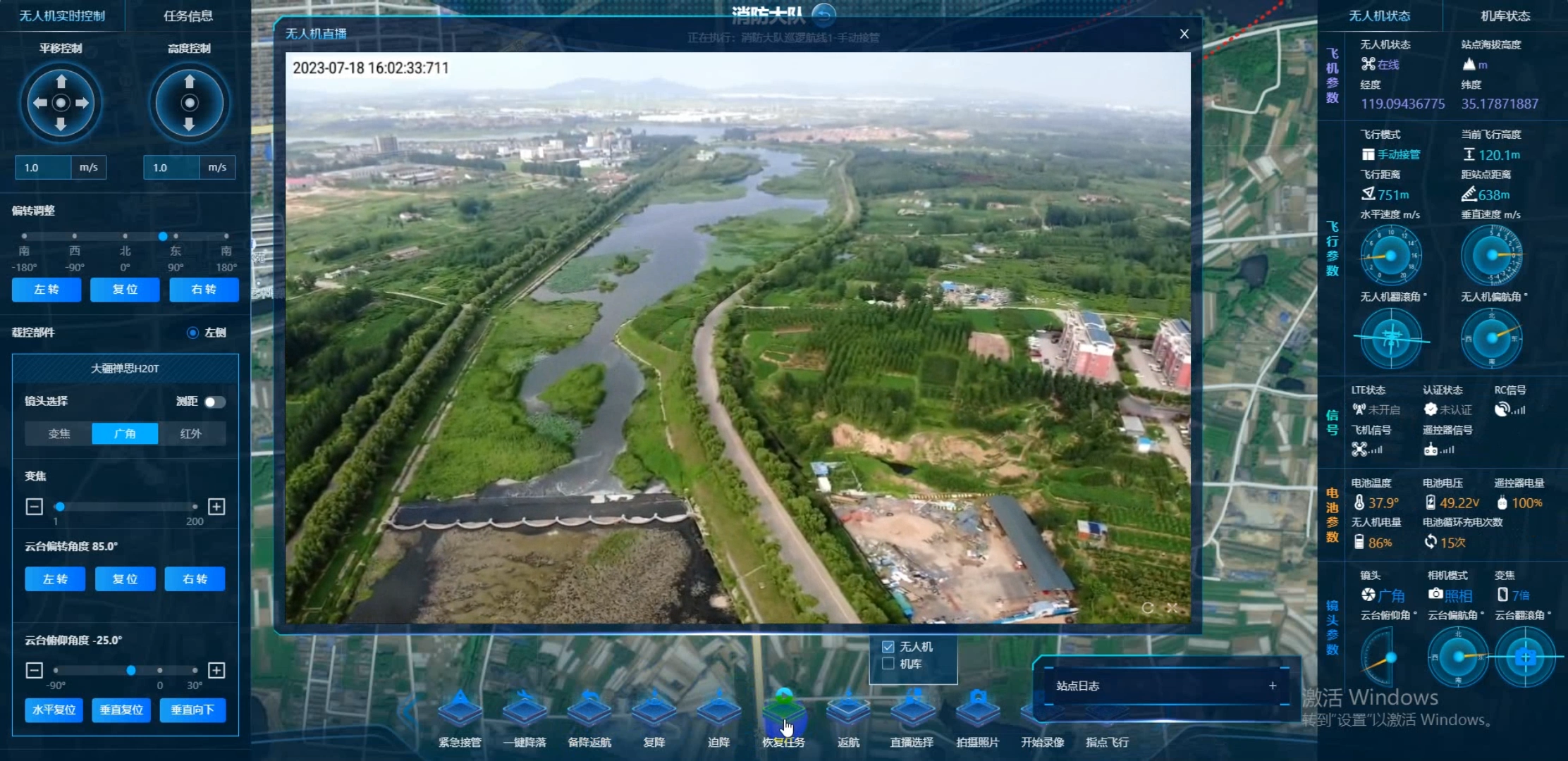Switch to the 无人机实时控制 tab
Viewport: 1568px width, 761px height.
62,16
